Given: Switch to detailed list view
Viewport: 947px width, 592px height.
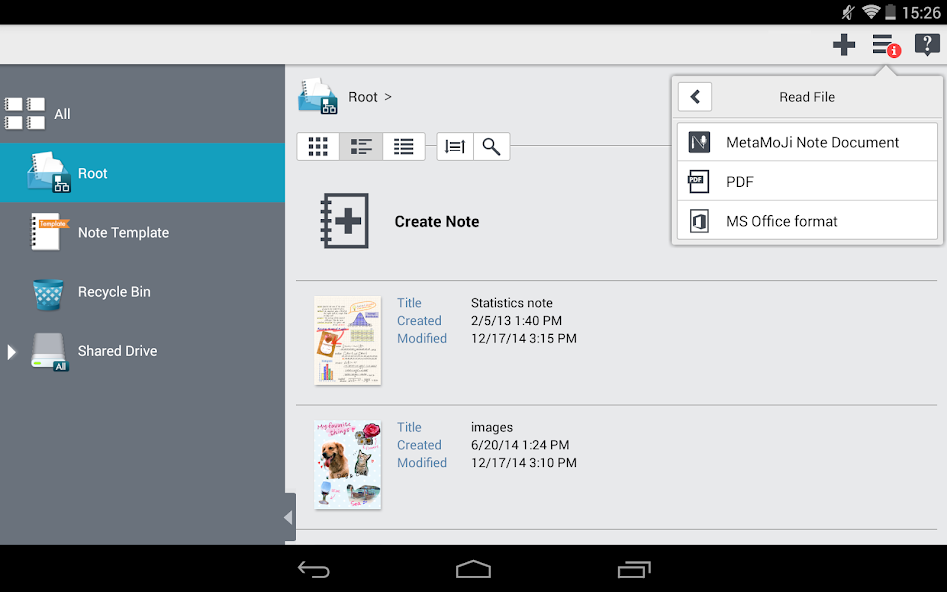Looking at the screenshot, I should click(361, 147).
